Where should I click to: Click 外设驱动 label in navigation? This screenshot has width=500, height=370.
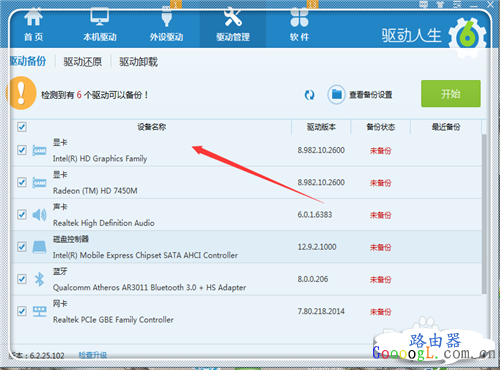(x=166, y=37)
